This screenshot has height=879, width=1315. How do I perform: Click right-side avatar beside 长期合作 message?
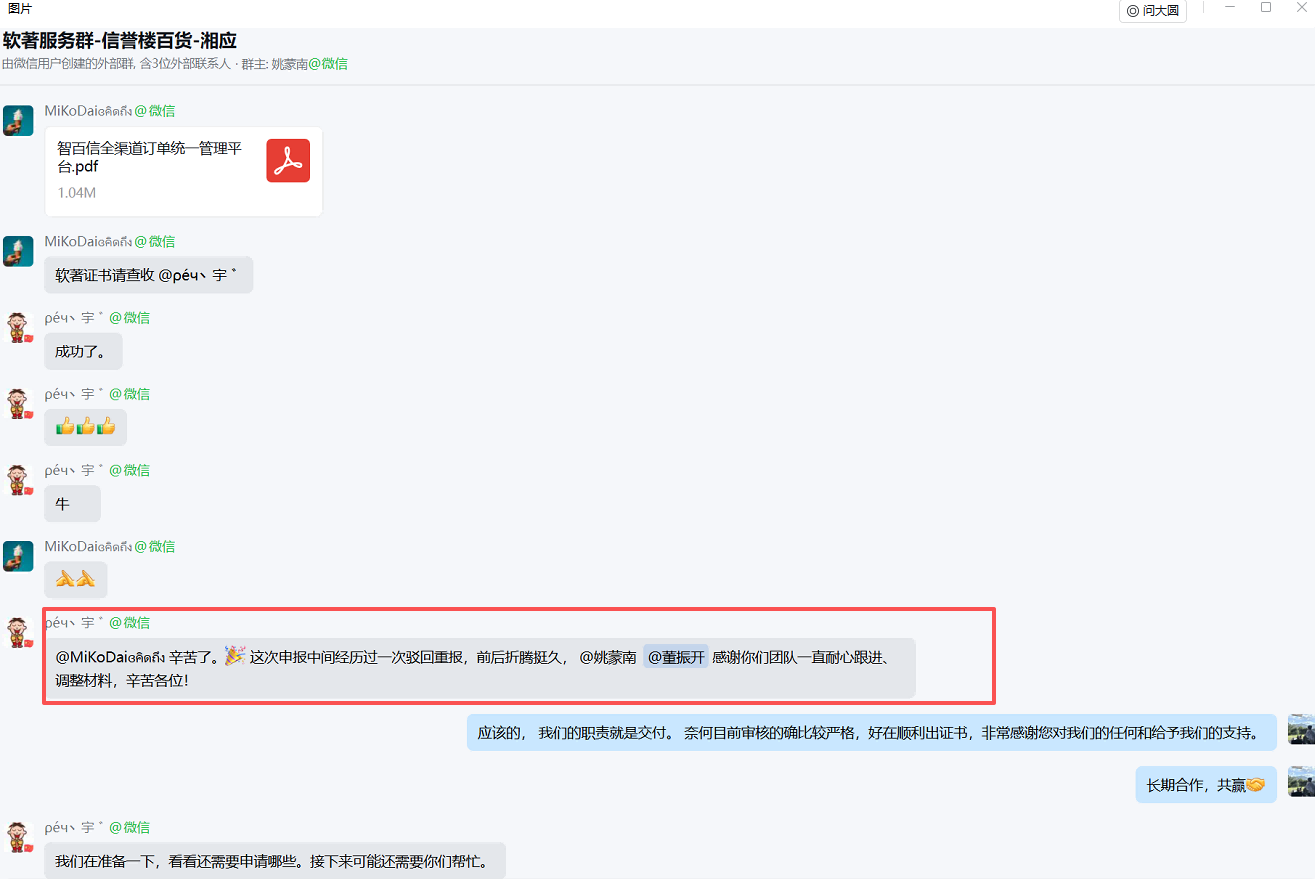coord(1301,781)
